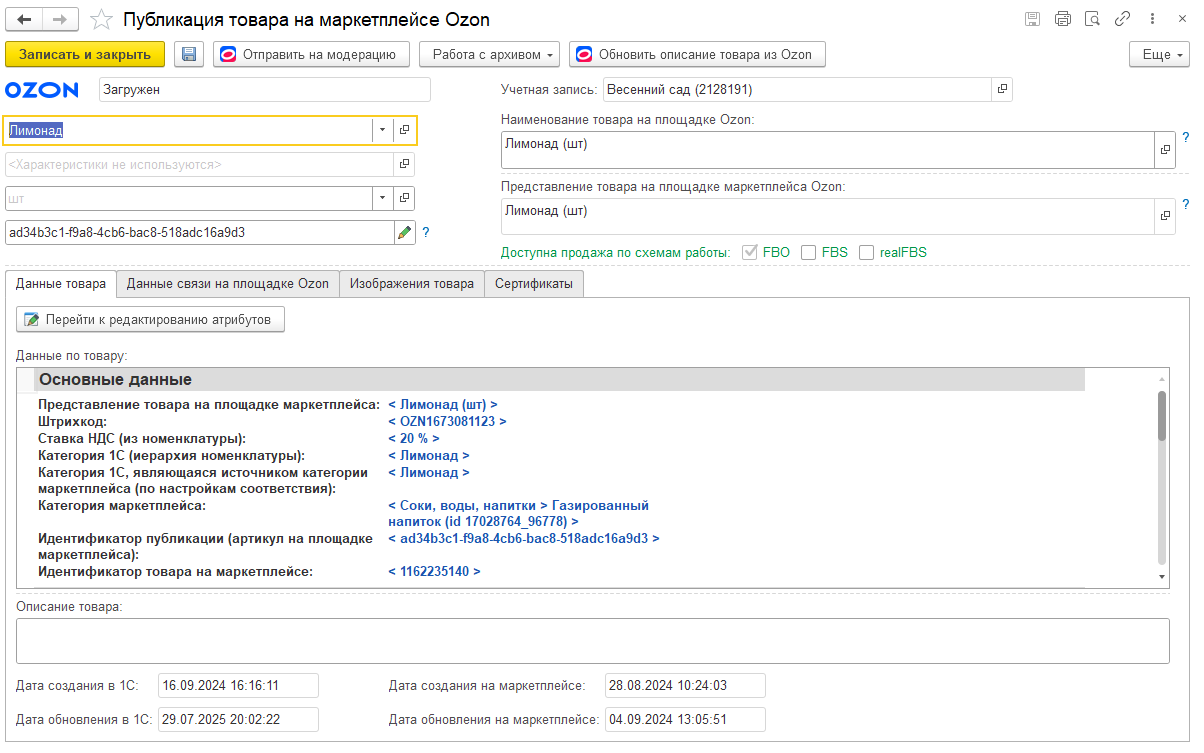Screen dimensions: 1204x753
Task: Click the preview report icon
Action: [x=1092, y=19]
